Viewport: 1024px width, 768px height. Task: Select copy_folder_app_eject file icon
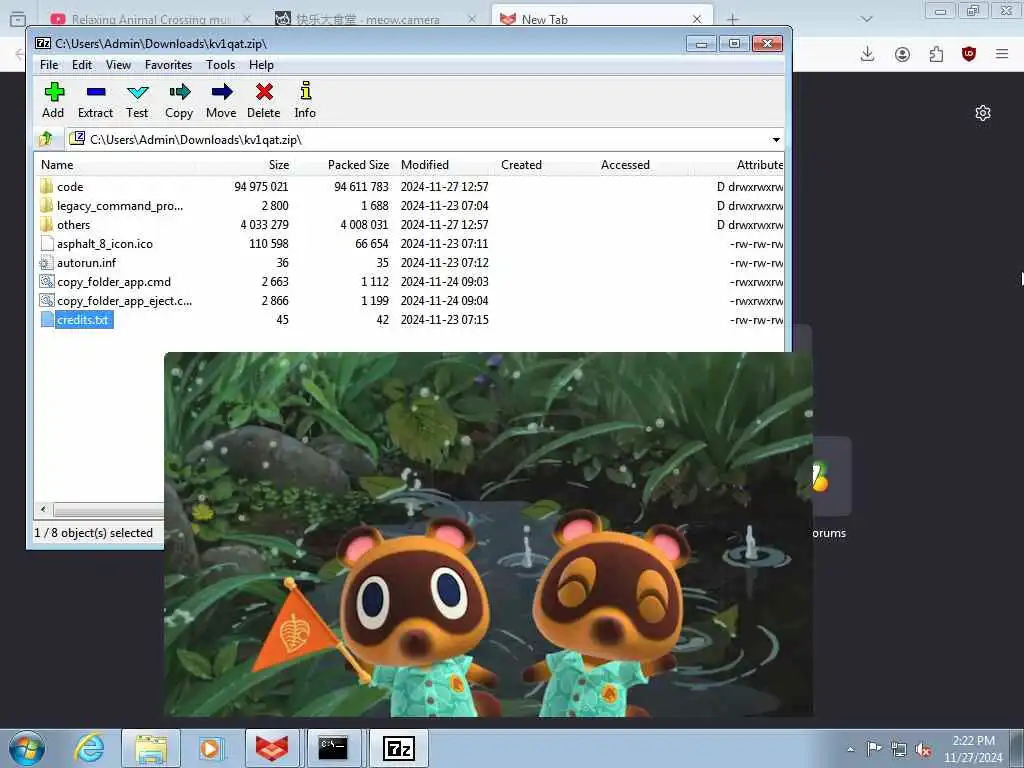coord(46,300)
